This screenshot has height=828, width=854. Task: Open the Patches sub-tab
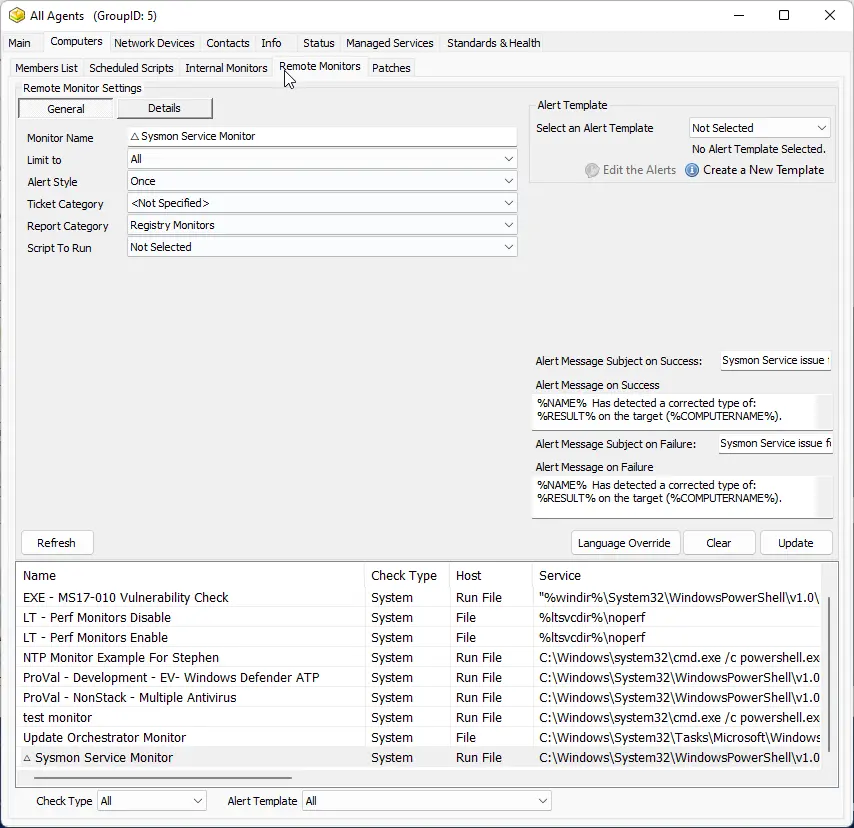(x=391, y=68)
